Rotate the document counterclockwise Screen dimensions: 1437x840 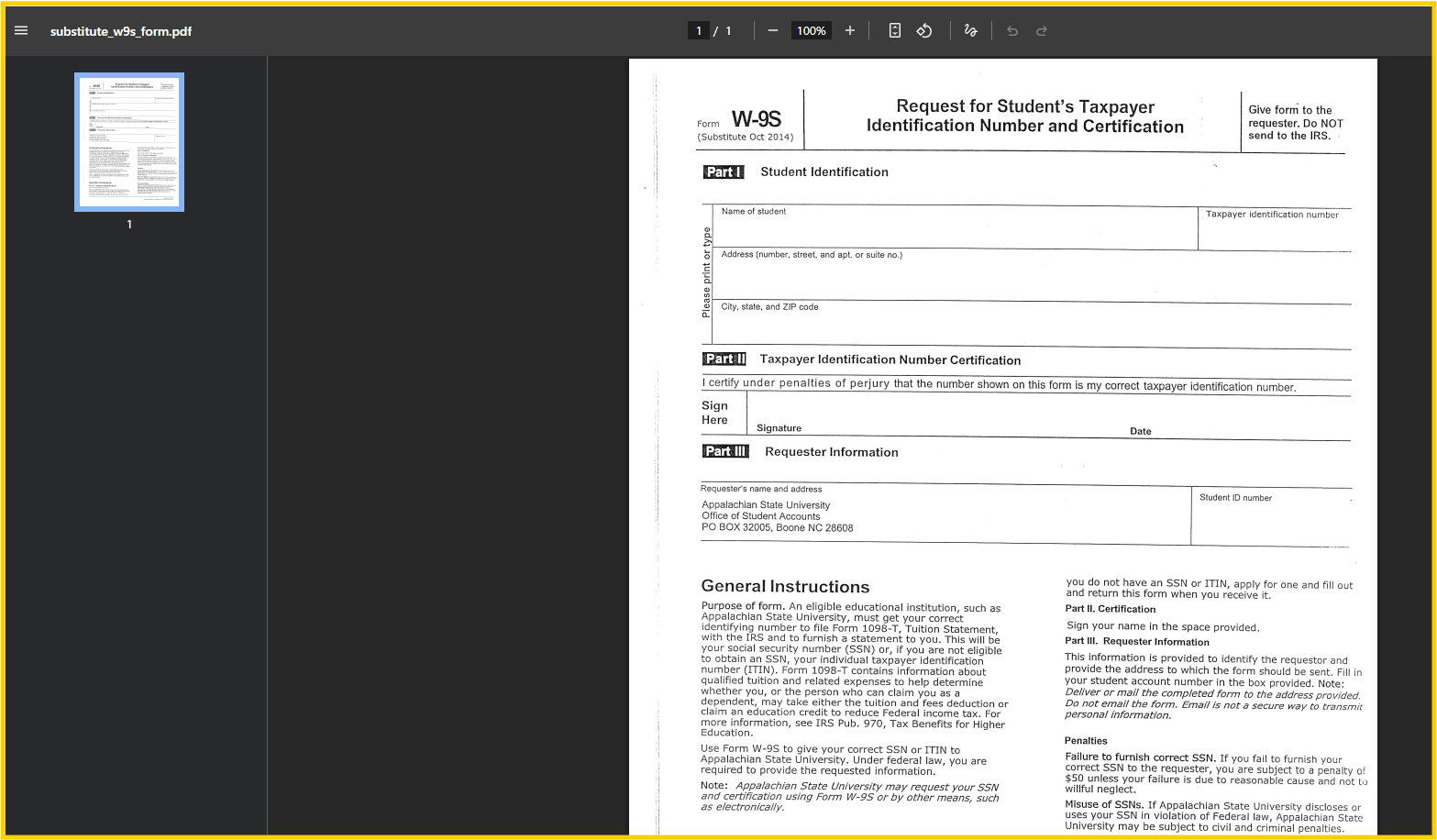[924, 30]
